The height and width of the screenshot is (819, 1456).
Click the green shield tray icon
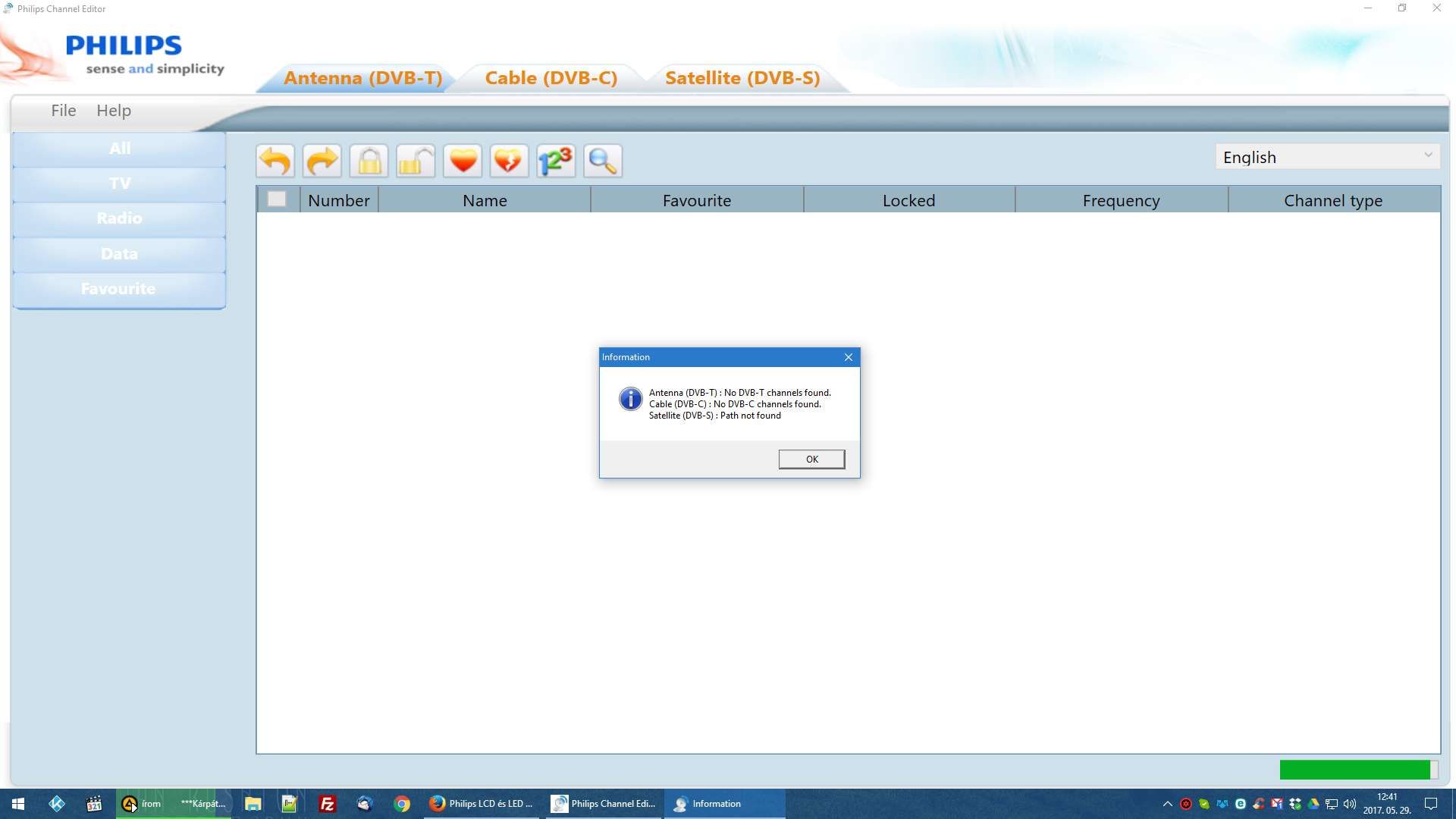(1204, 804)
